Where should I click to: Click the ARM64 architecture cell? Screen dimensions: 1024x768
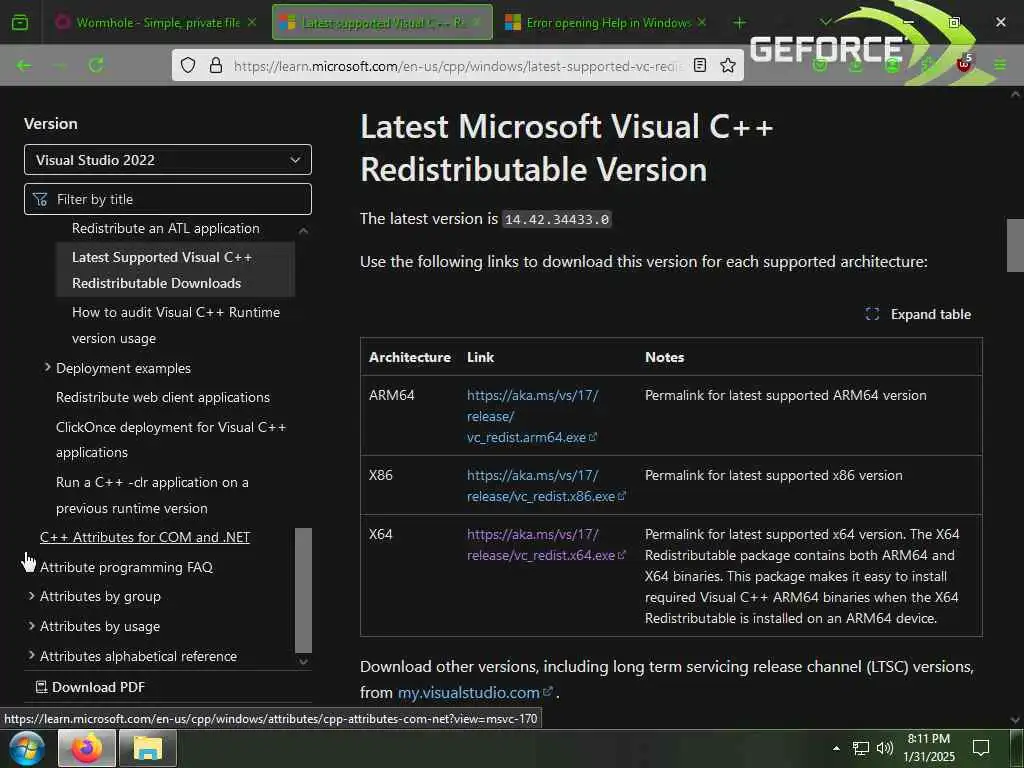pyautogui.click(x=391, y=395)
